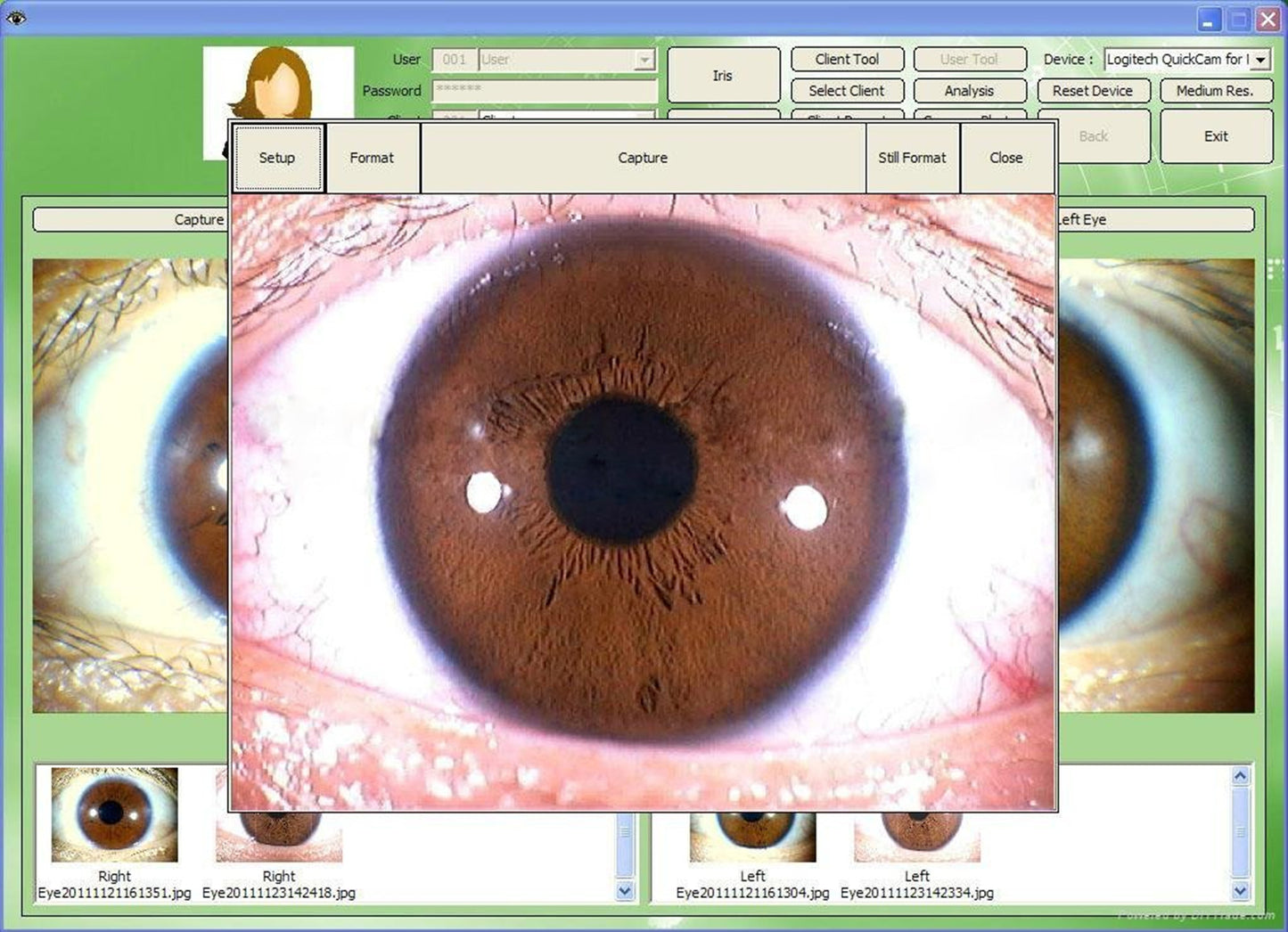Open the Still Format settings
The image size is (1288, 932).
click(x=911, y=158)
